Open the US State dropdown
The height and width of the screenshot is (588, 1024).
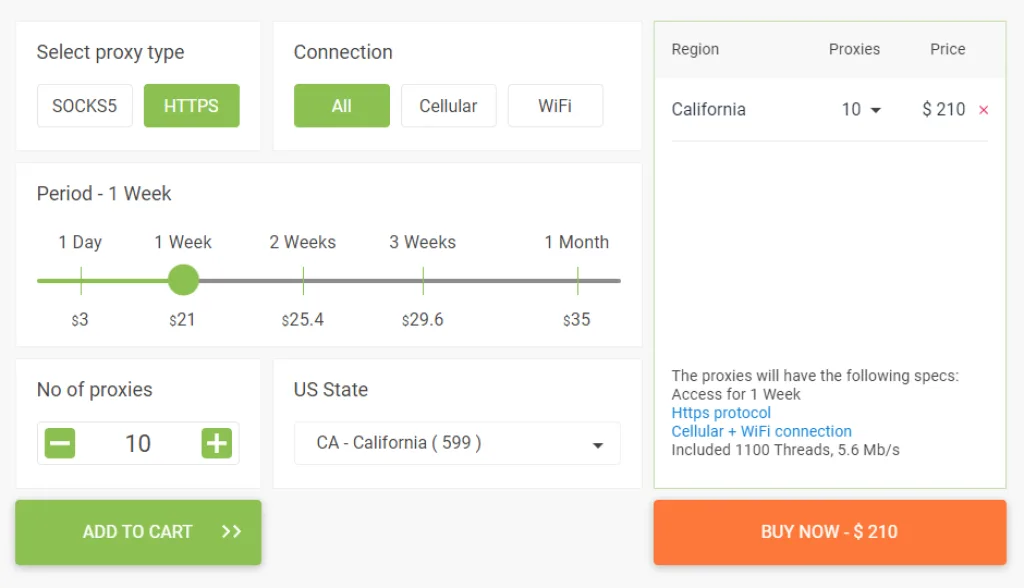(x=456, y=443)
